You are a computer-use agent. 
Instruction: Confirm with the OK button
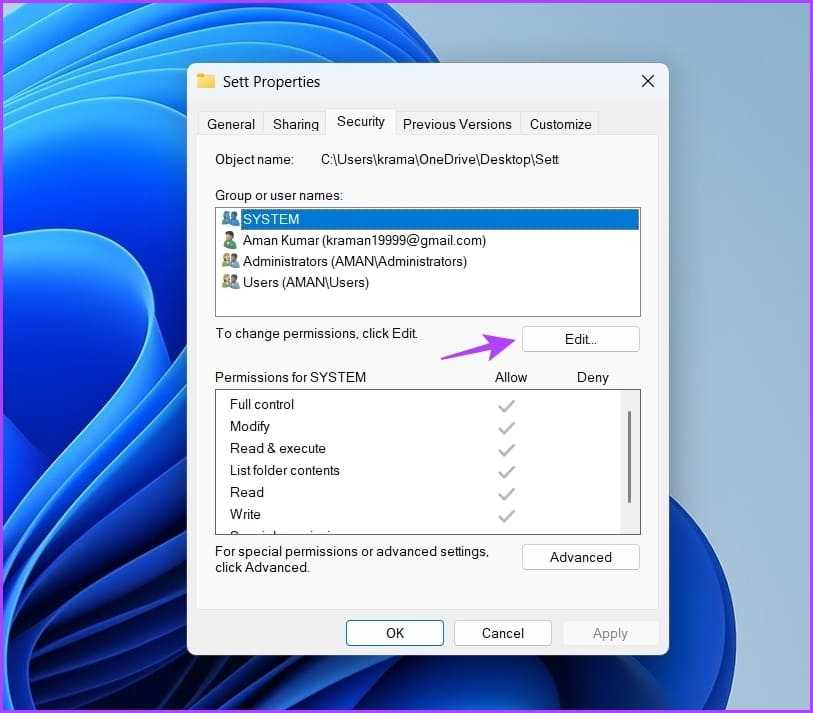click(395, 633)
